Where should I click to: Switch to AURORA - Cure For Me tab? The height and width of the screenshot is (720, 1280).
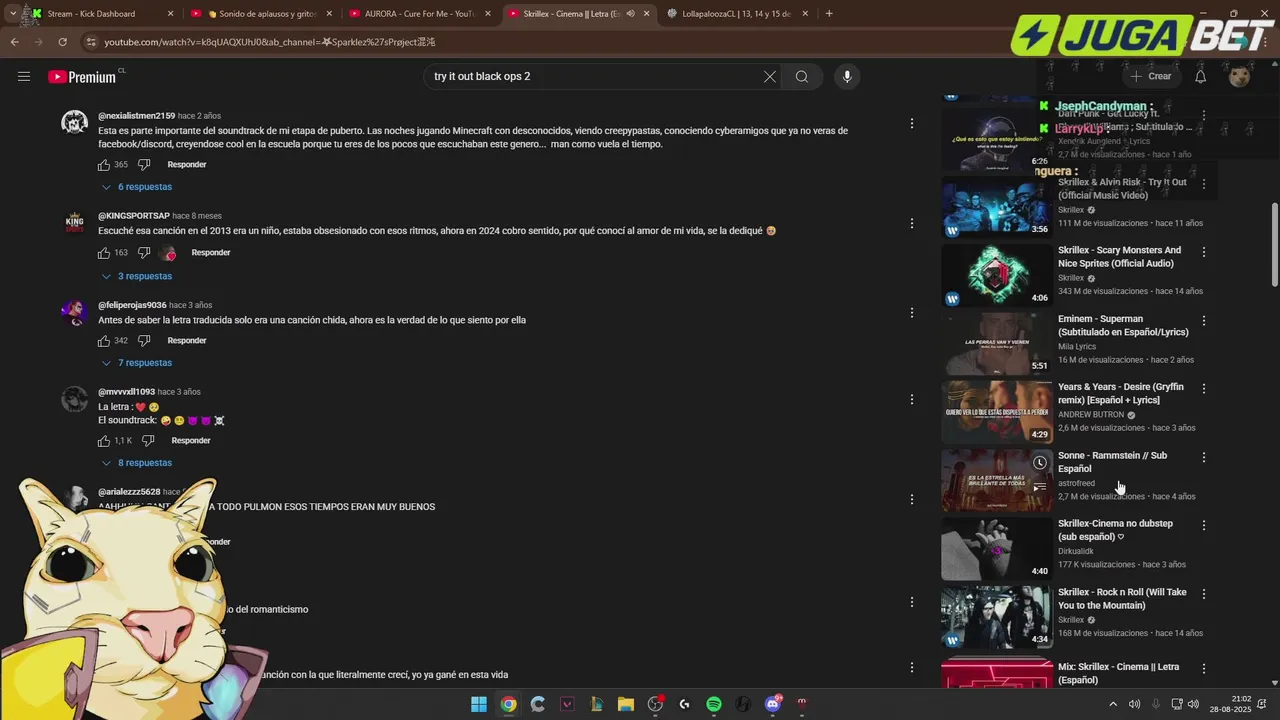click(420, 14)
